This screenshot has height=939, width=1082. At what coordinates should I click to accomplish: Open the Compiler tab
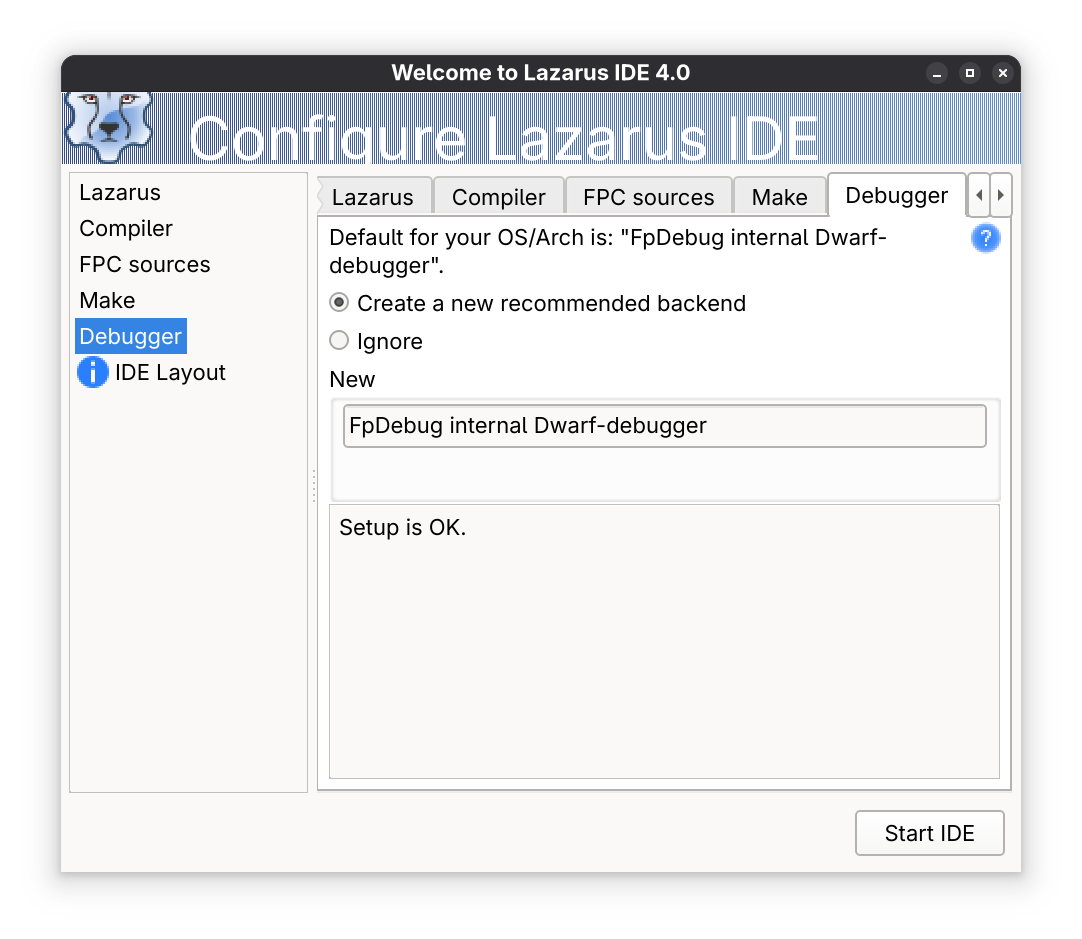tap(499, 197)
